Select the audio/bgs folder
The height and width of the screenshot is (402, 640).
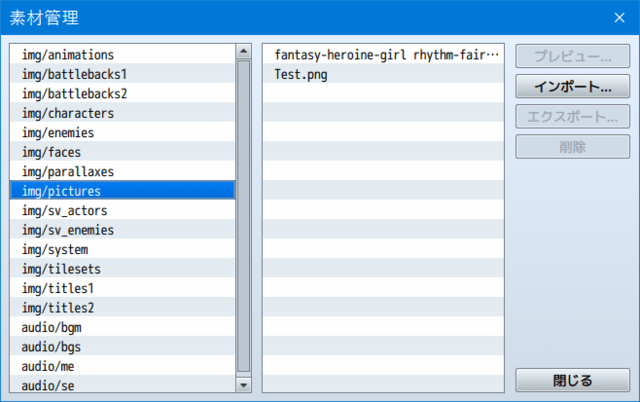pos(122,346)
